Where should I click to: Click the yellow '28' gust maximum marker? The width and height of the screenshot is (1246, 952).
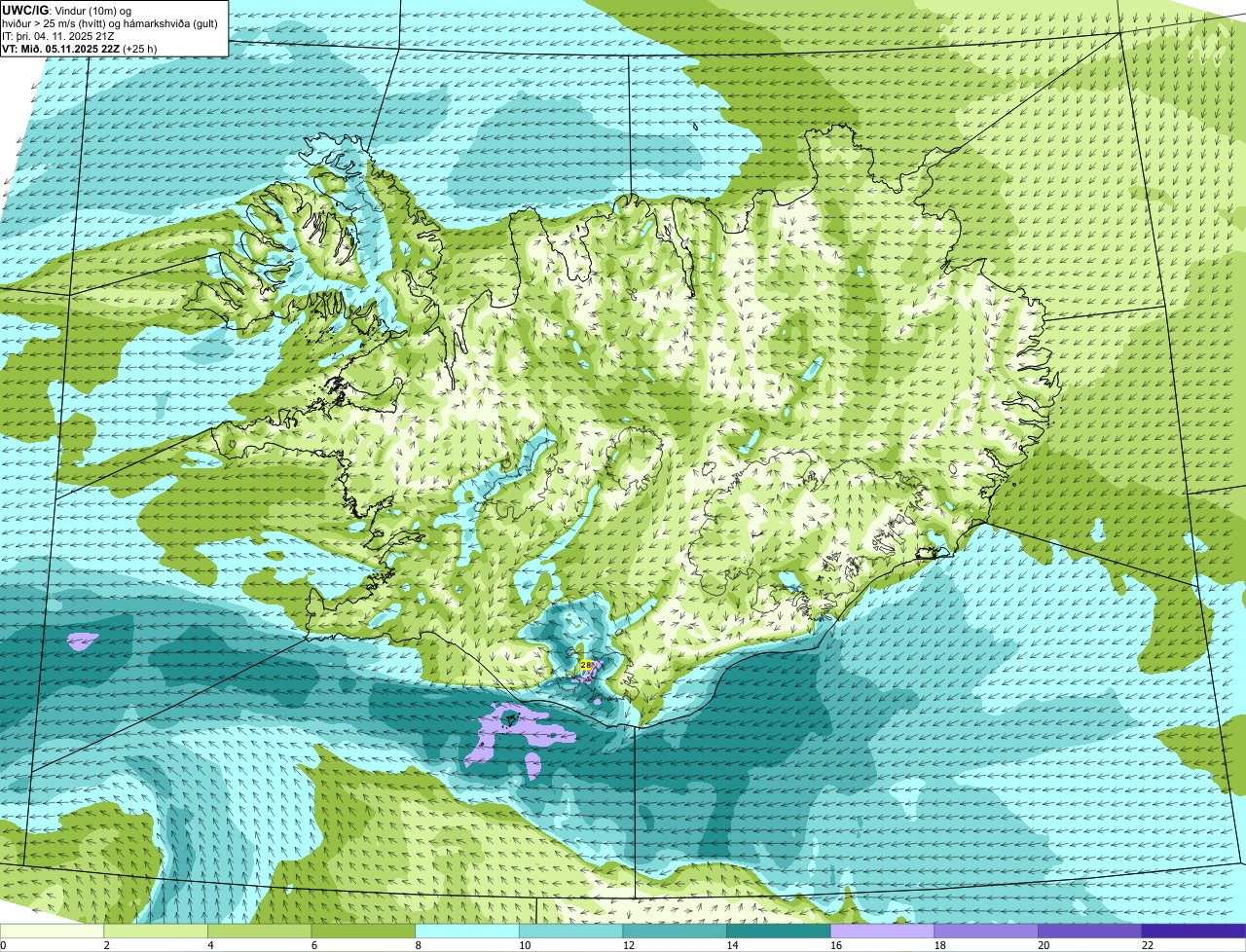pos(585,665)
